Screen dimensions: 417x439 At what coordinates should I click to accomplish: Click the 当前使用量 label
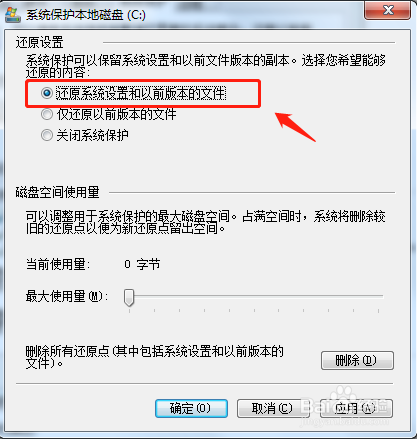(x=58, y=264)
